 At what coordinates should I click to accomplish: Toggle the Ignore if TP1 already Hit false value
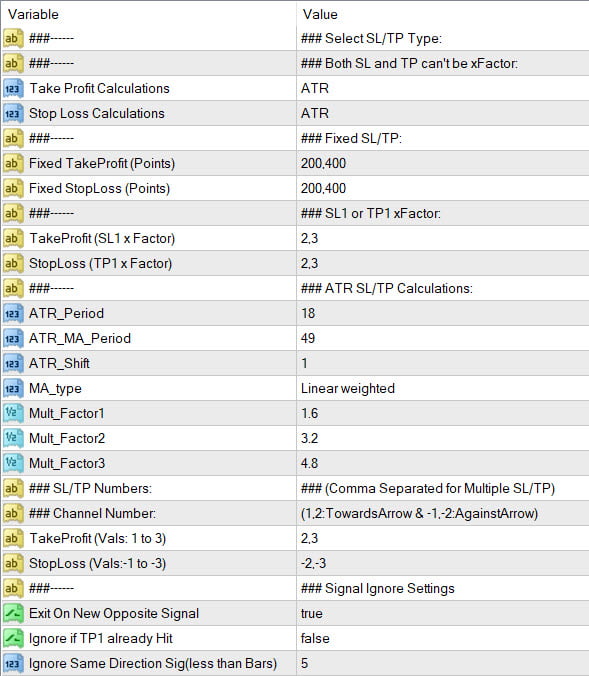pos(443,638)
